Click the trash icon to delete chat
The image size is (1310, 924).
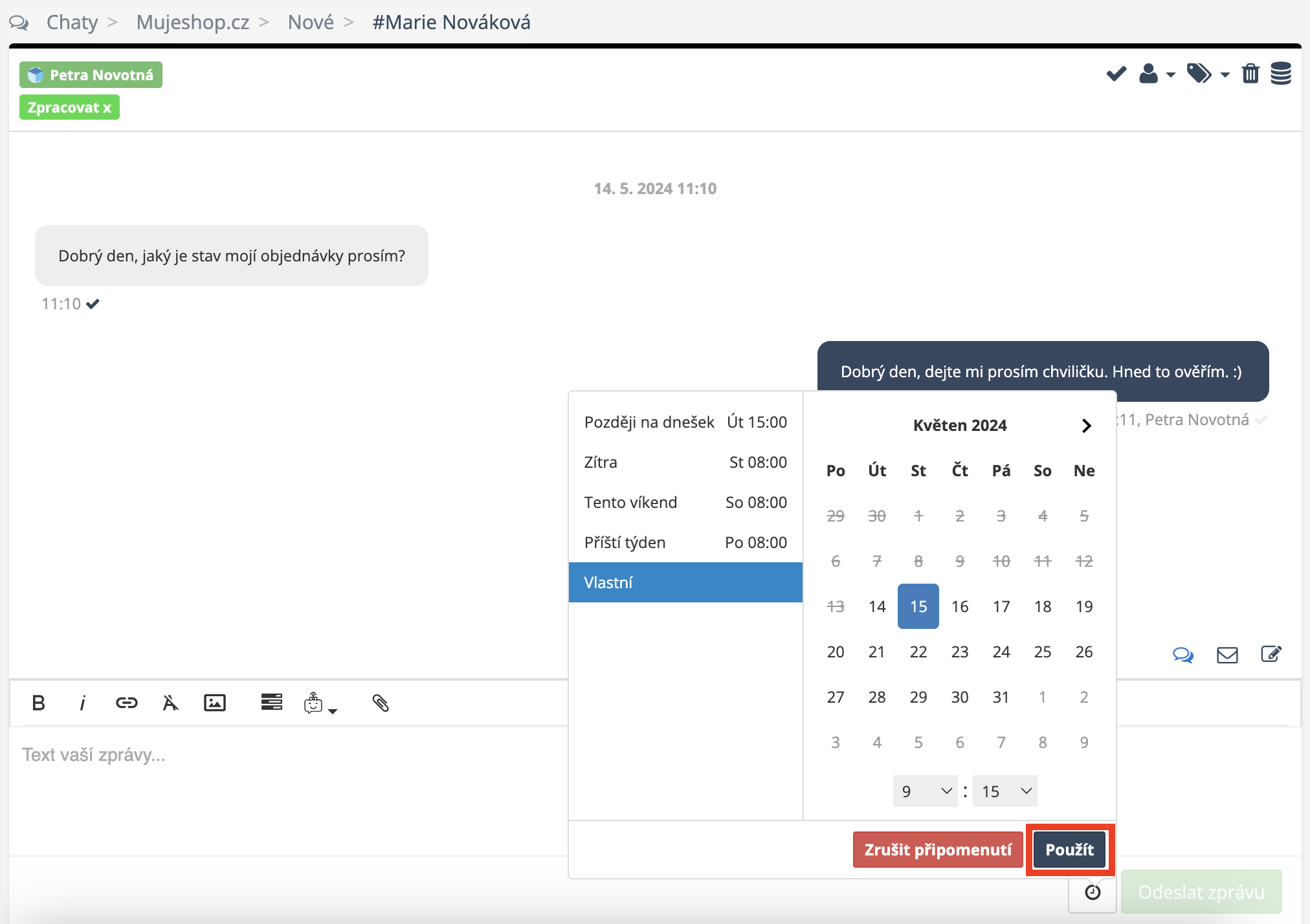pyautogui.click(x=1250, y=74)
